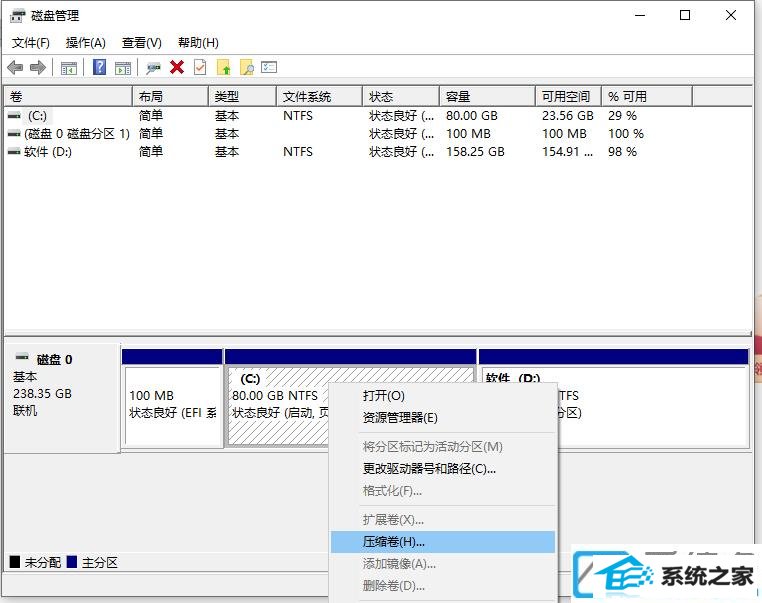Open the 文件(F) menu

tap(31, 43)
